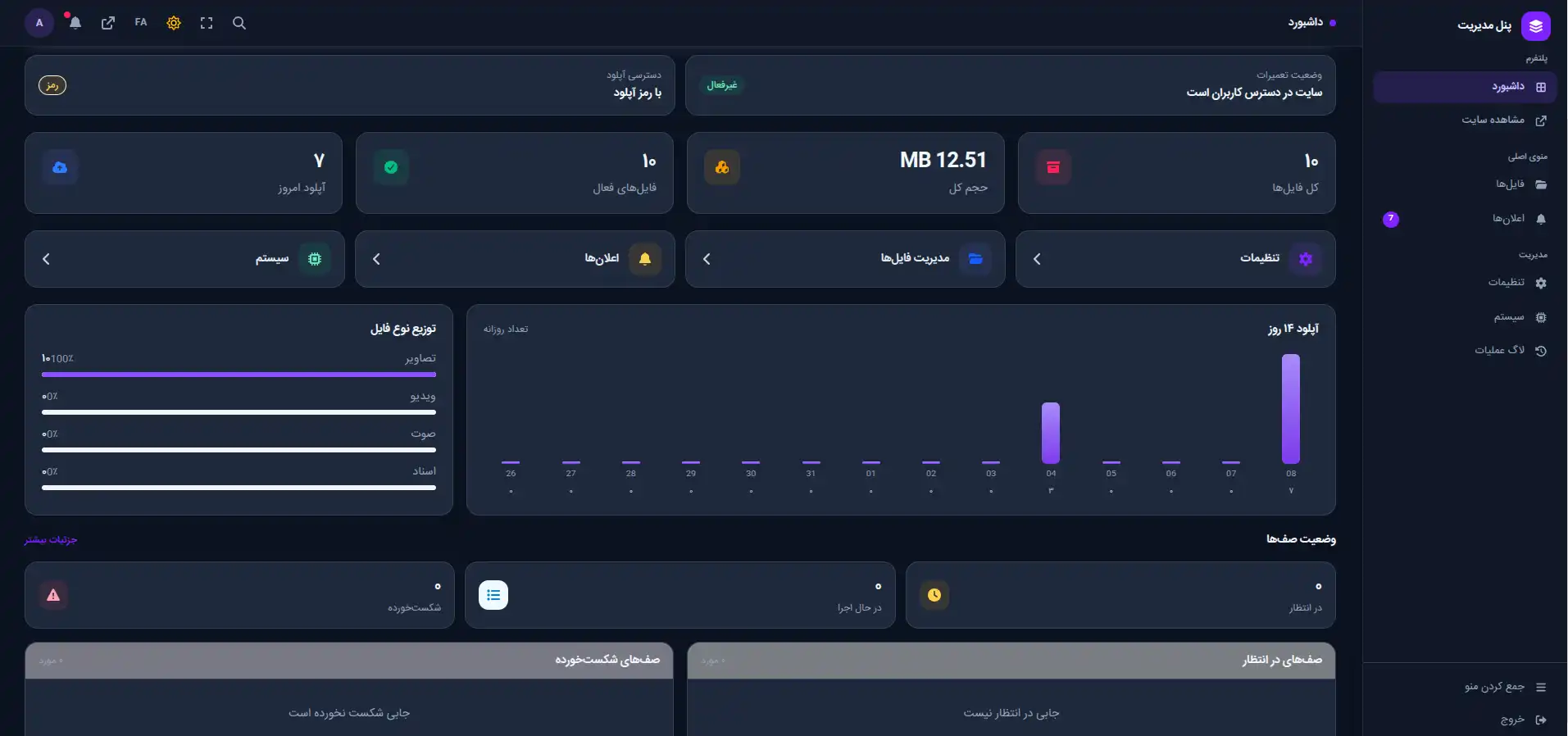Click the رمز upload access badge
The height and width of the screenshot is (736, 1568).
pos(52,85)
